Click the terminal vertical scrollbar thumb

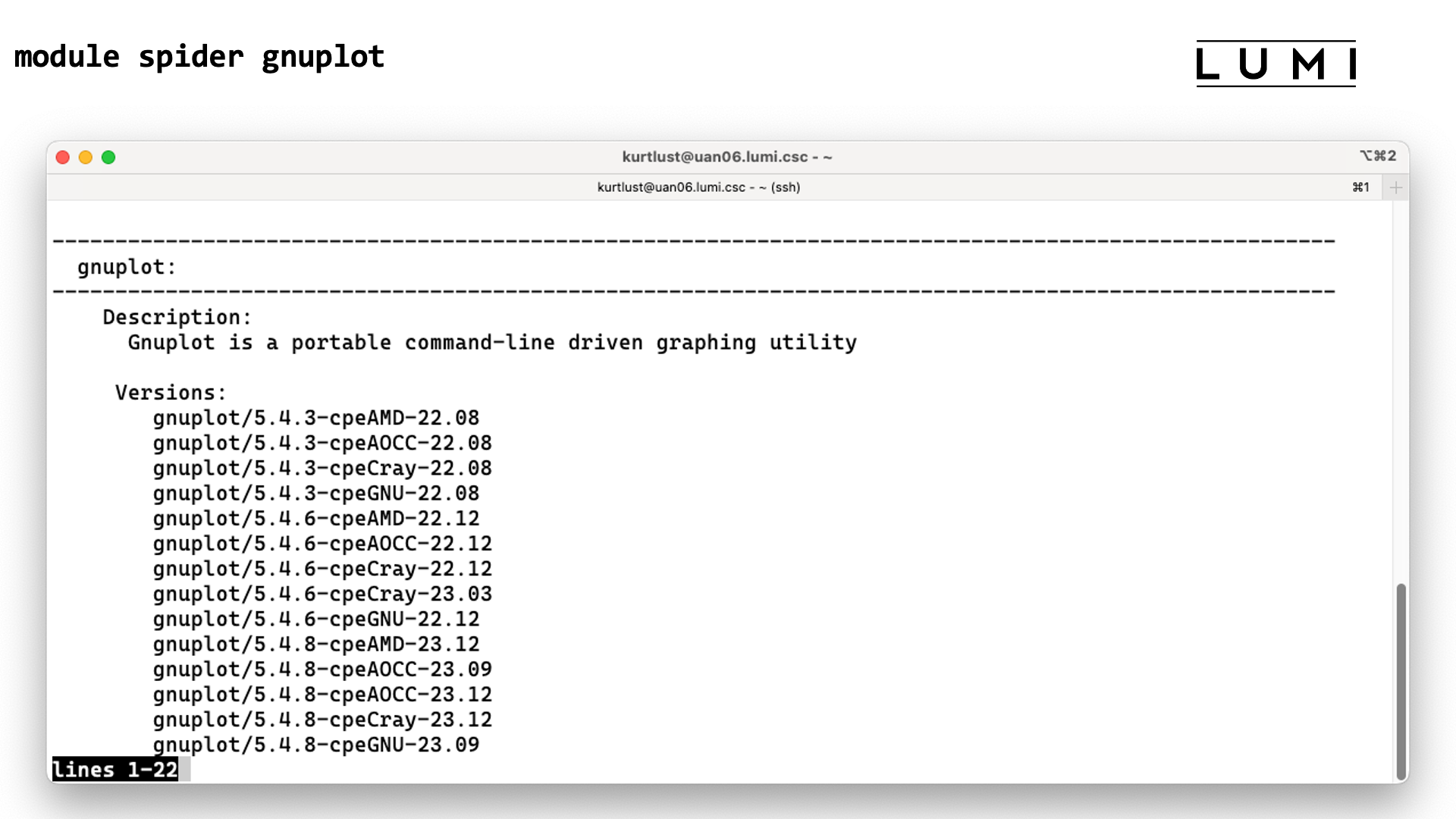[1401, 681]
